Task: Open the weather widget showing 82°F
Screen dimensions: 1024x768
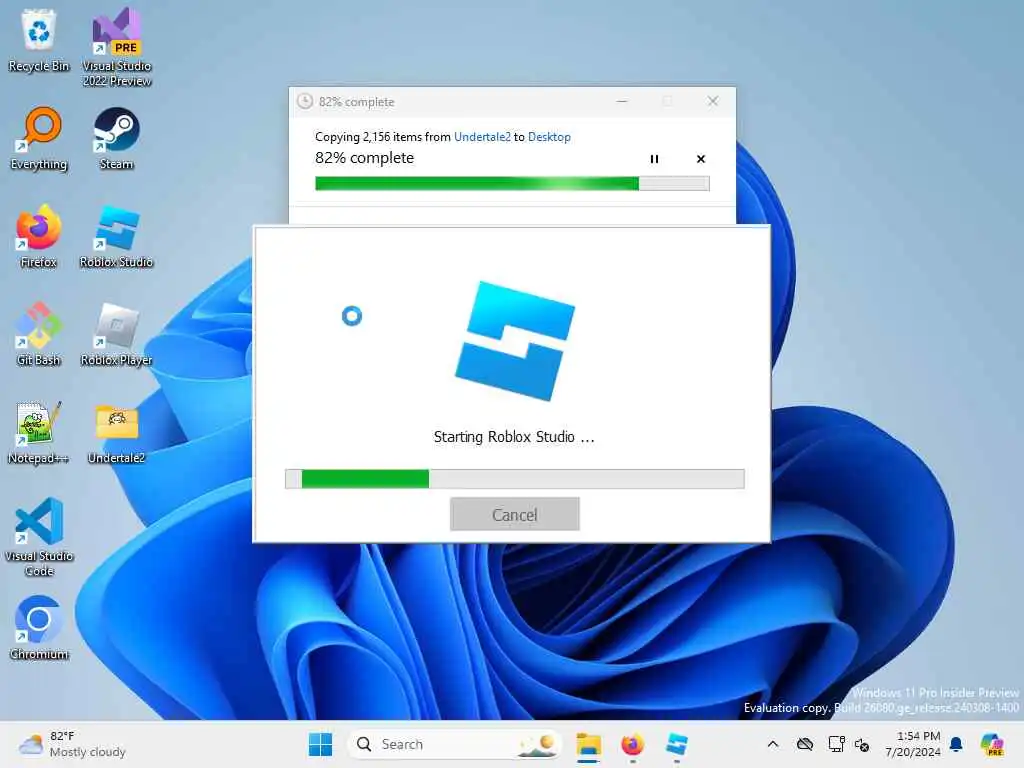Action: (x=72, y=744)
